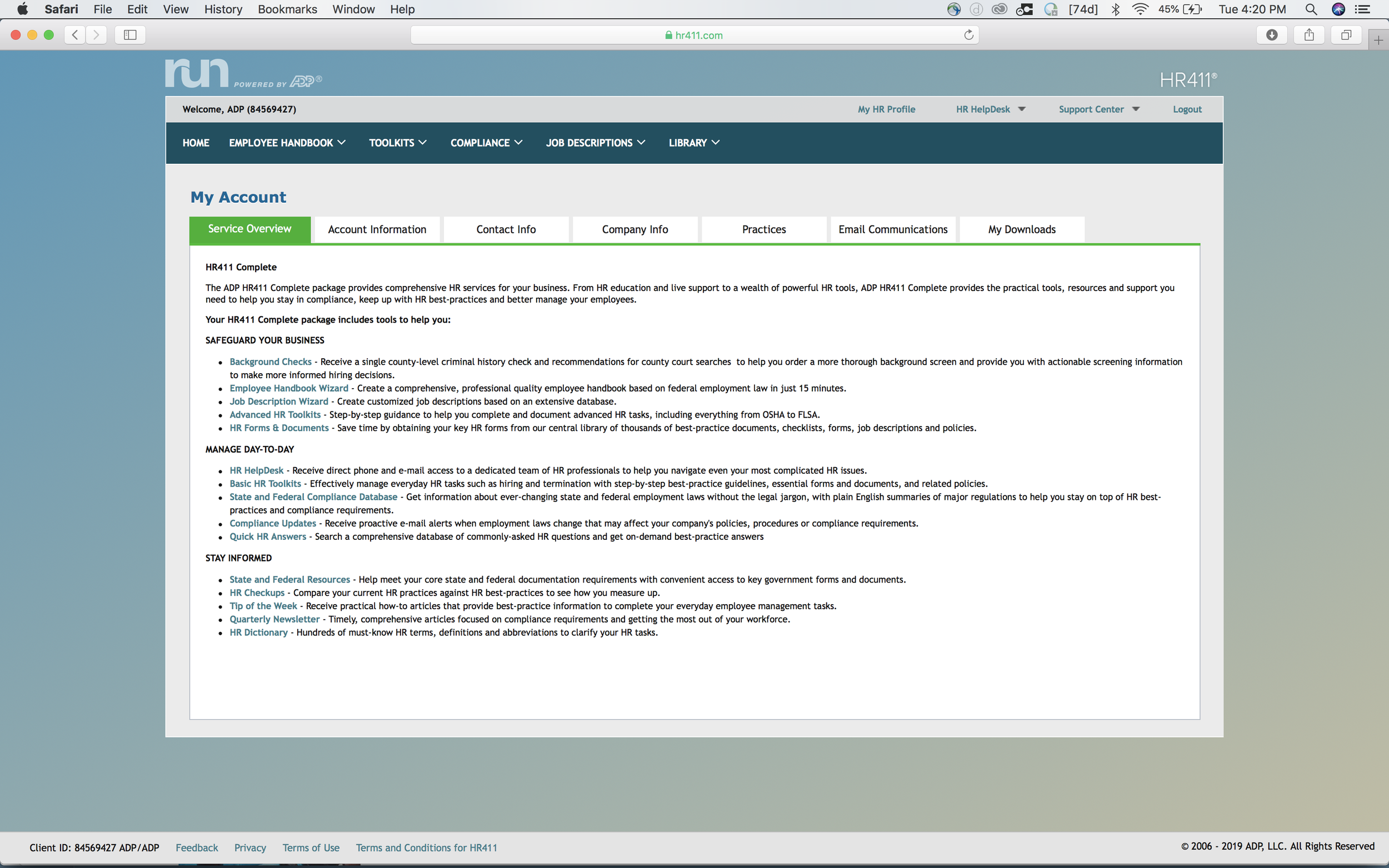Open Safari Downloads list
1389x868 pixels.
[x=1271, y=34]
